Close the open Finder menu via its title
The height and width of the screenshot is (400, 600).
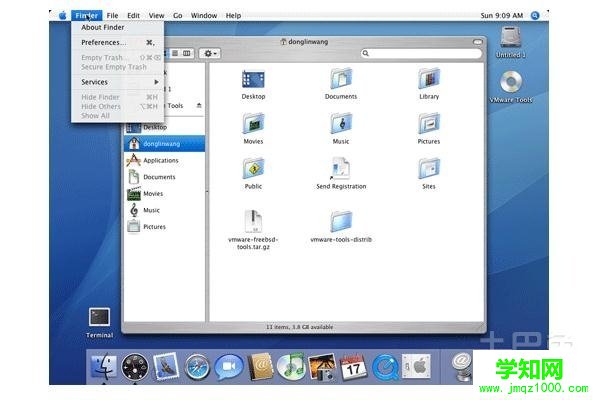point(86,15)
